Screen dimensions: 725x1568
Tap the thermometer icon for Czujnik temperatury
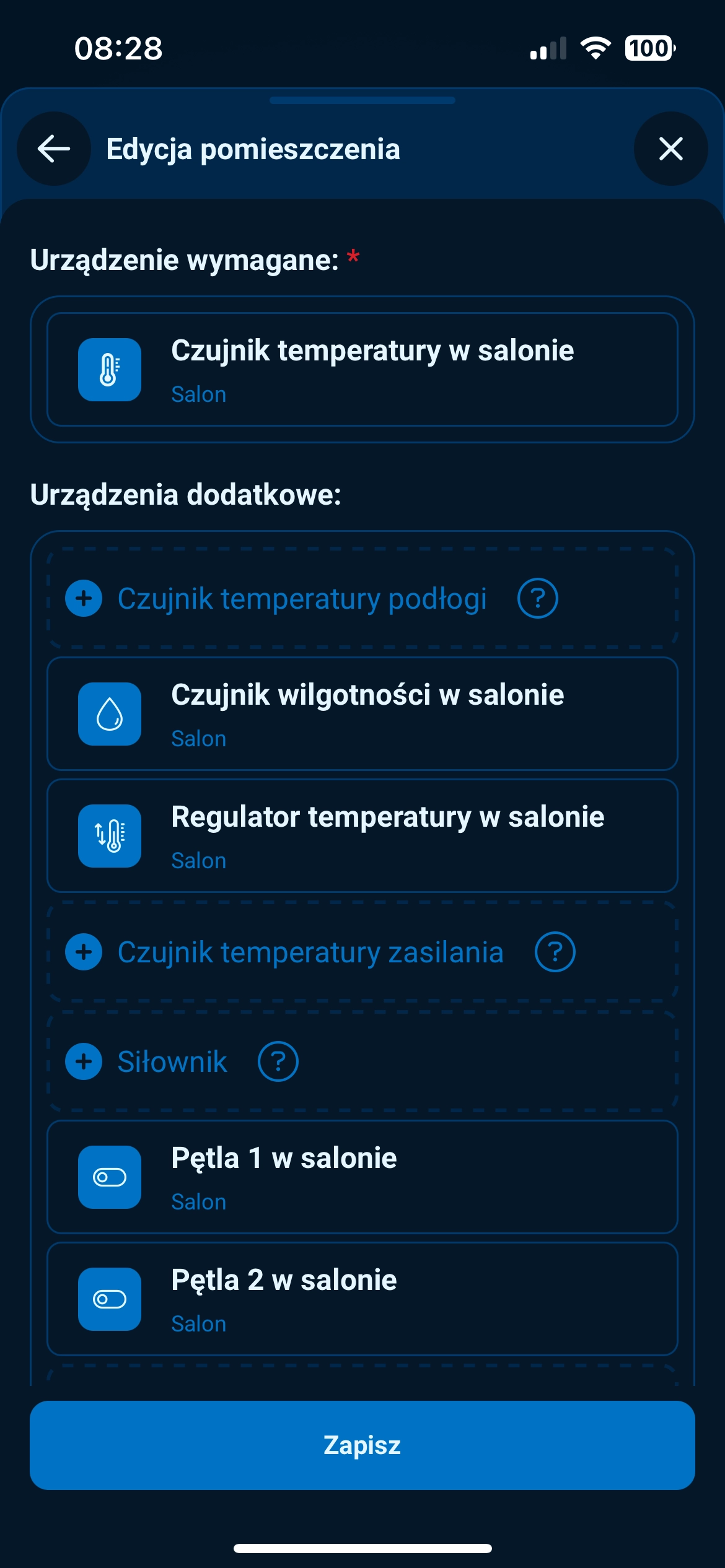tap(110, 370)
